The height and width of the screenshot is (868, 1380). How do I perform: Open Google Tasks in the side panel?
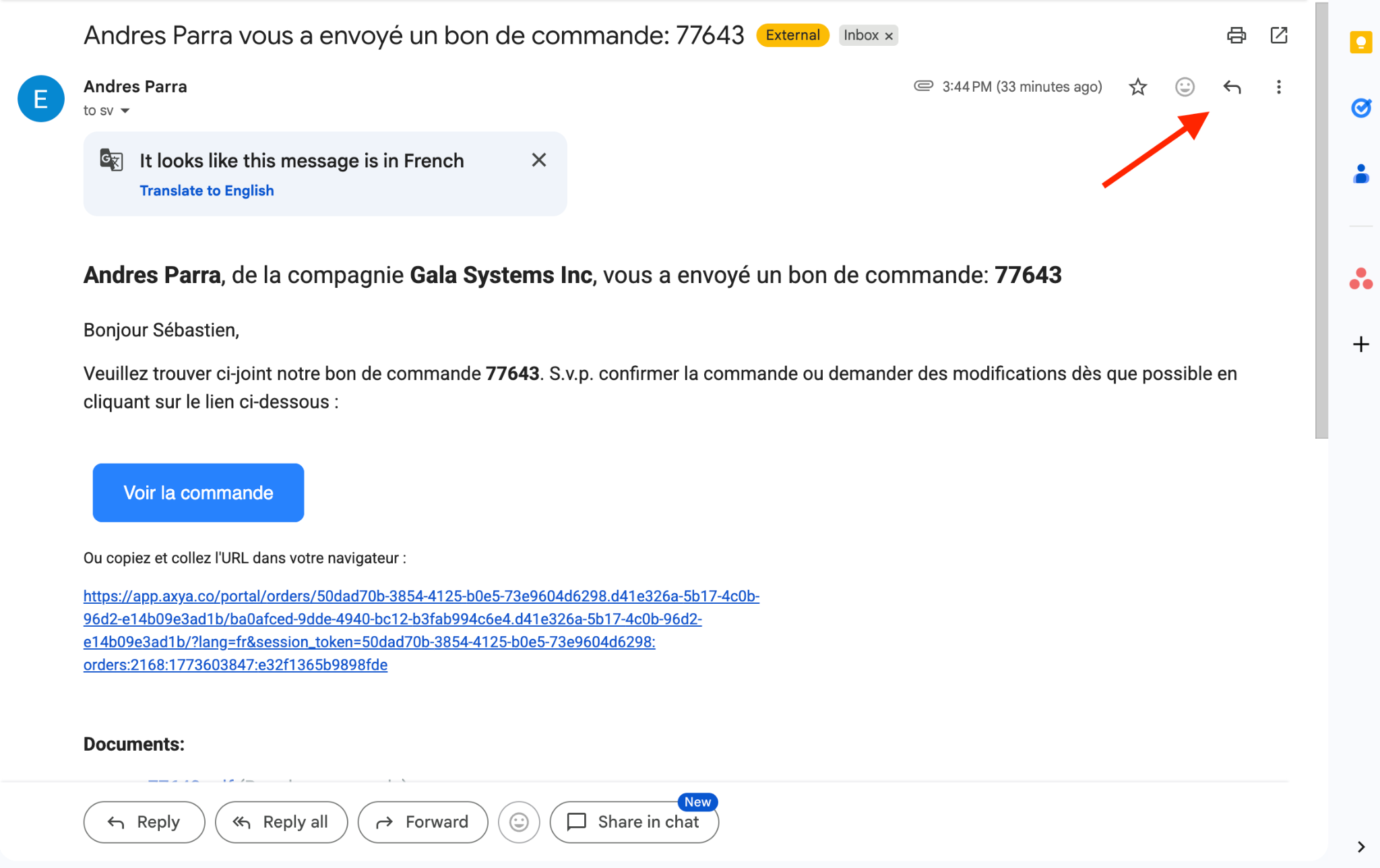pyautogui.click(x=1360, y=108)
